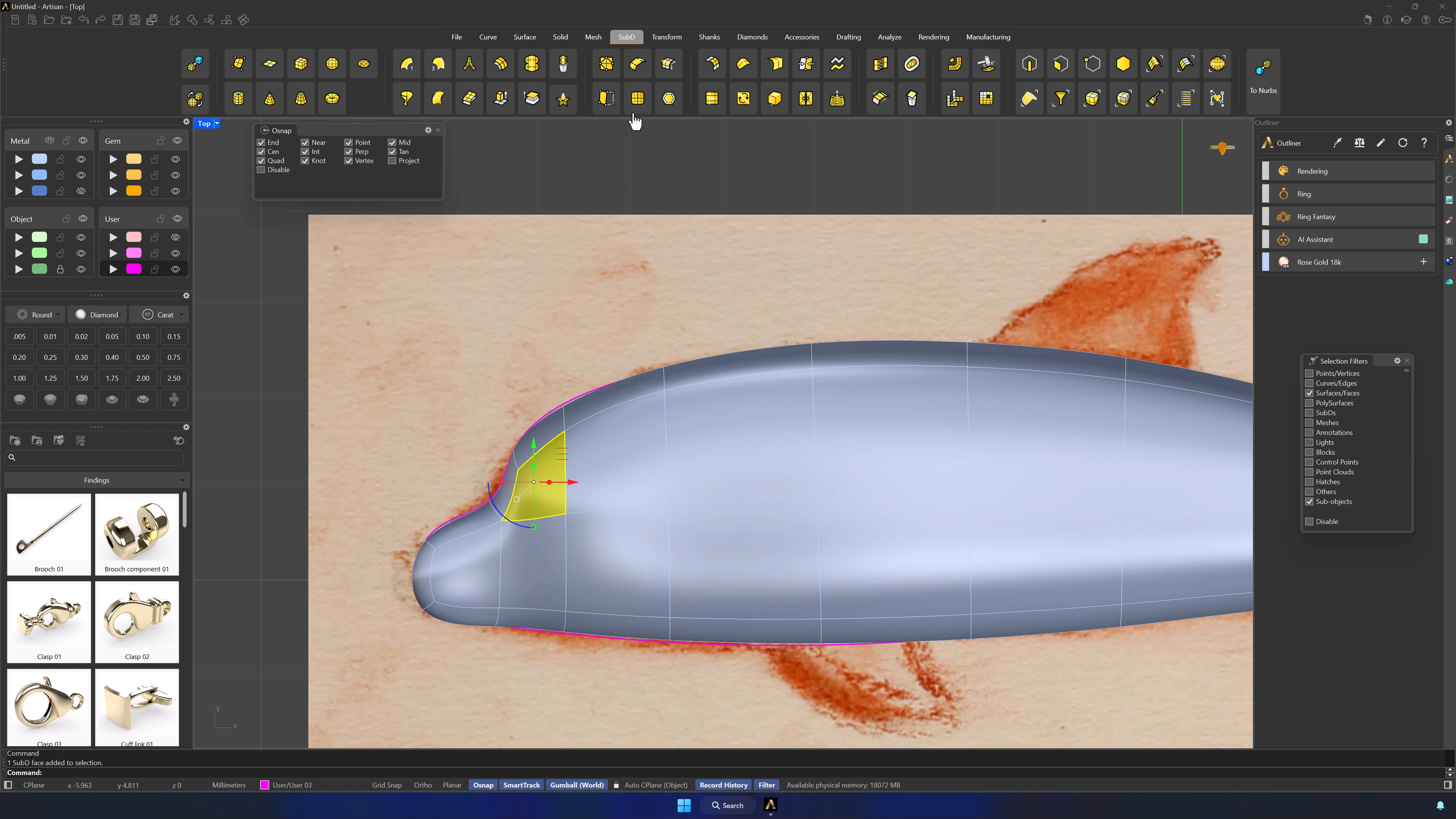
Task: Select the SubD sphere primitive icon
Action: pyautogui.click(x=333, y=64)
